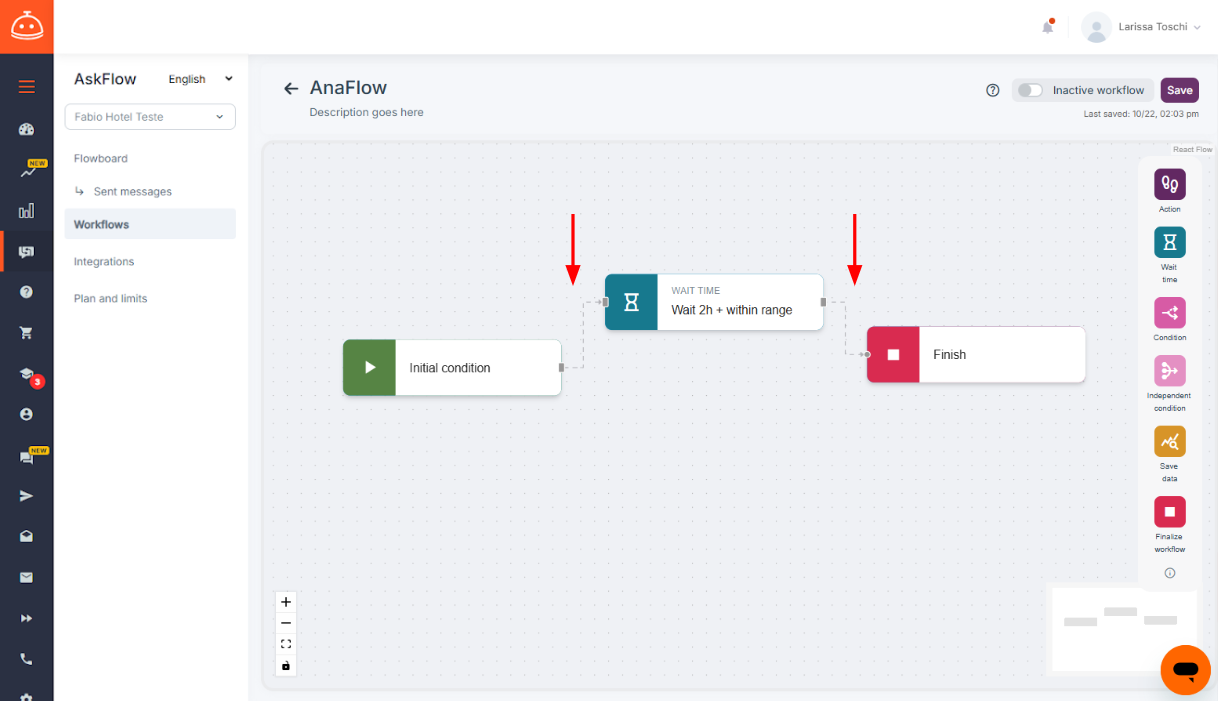Click the Save button
Image resolution: width=1219 pixels, height=701 pixels.
click(1180, 90)
